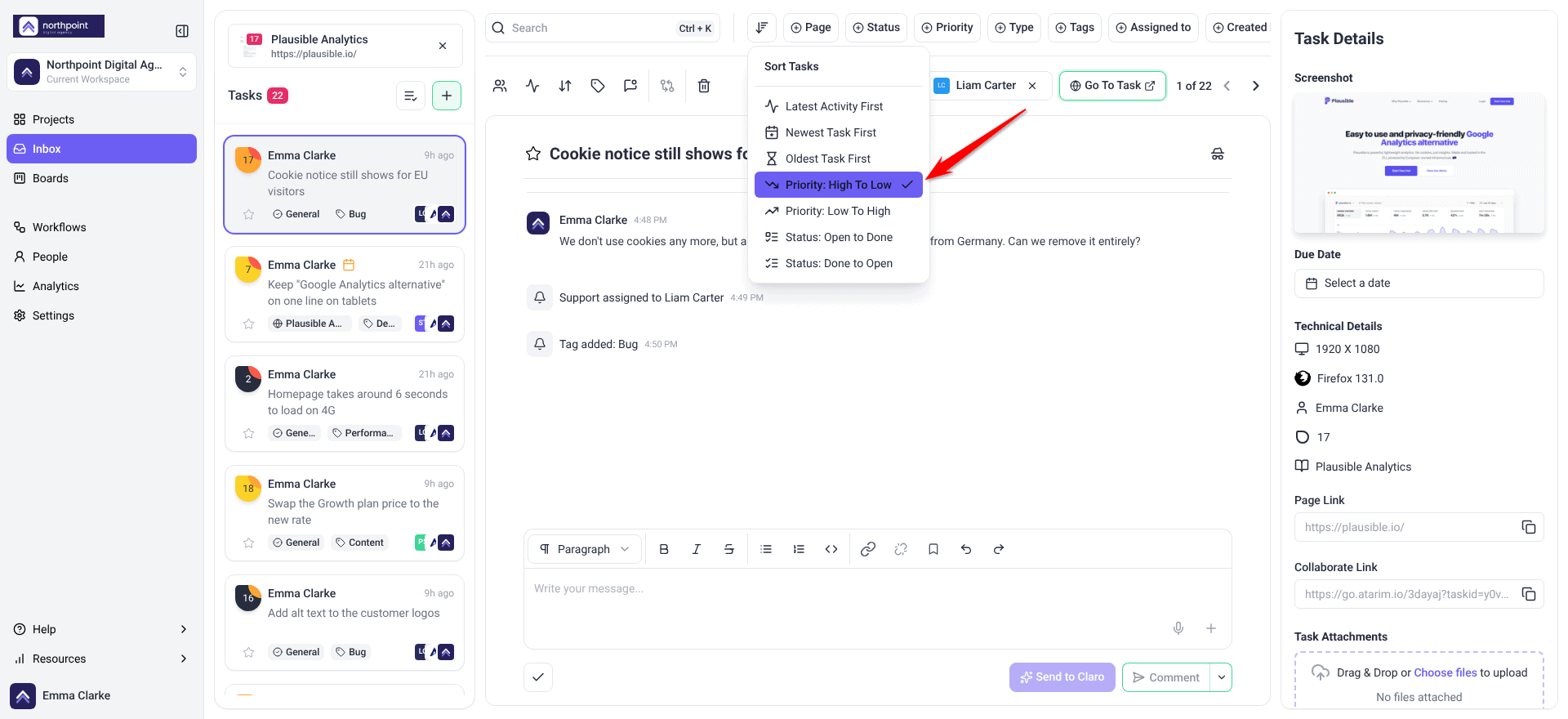Expand the Help submenu
Image resolution: width=1568 pixels, height=719 pixels.
[184, 629]
